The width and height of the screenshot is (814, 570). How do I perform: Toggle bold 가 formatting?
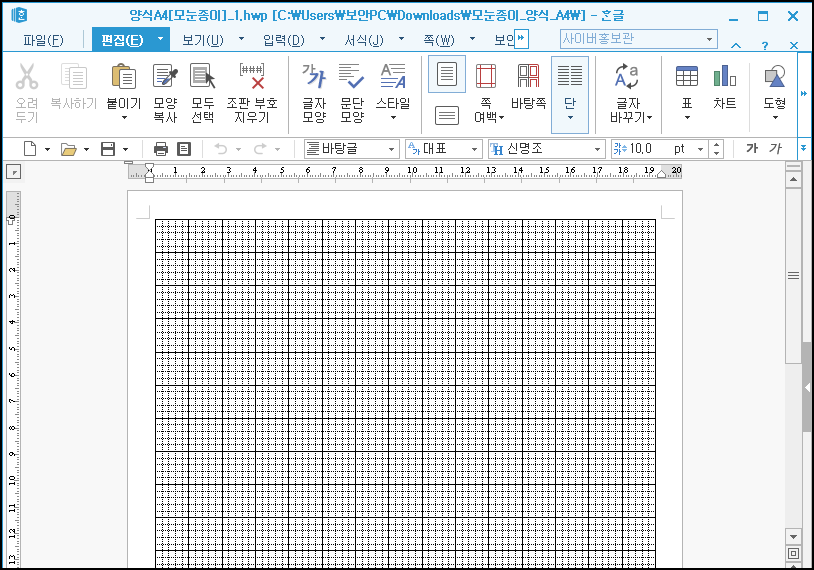pos(752,148)
